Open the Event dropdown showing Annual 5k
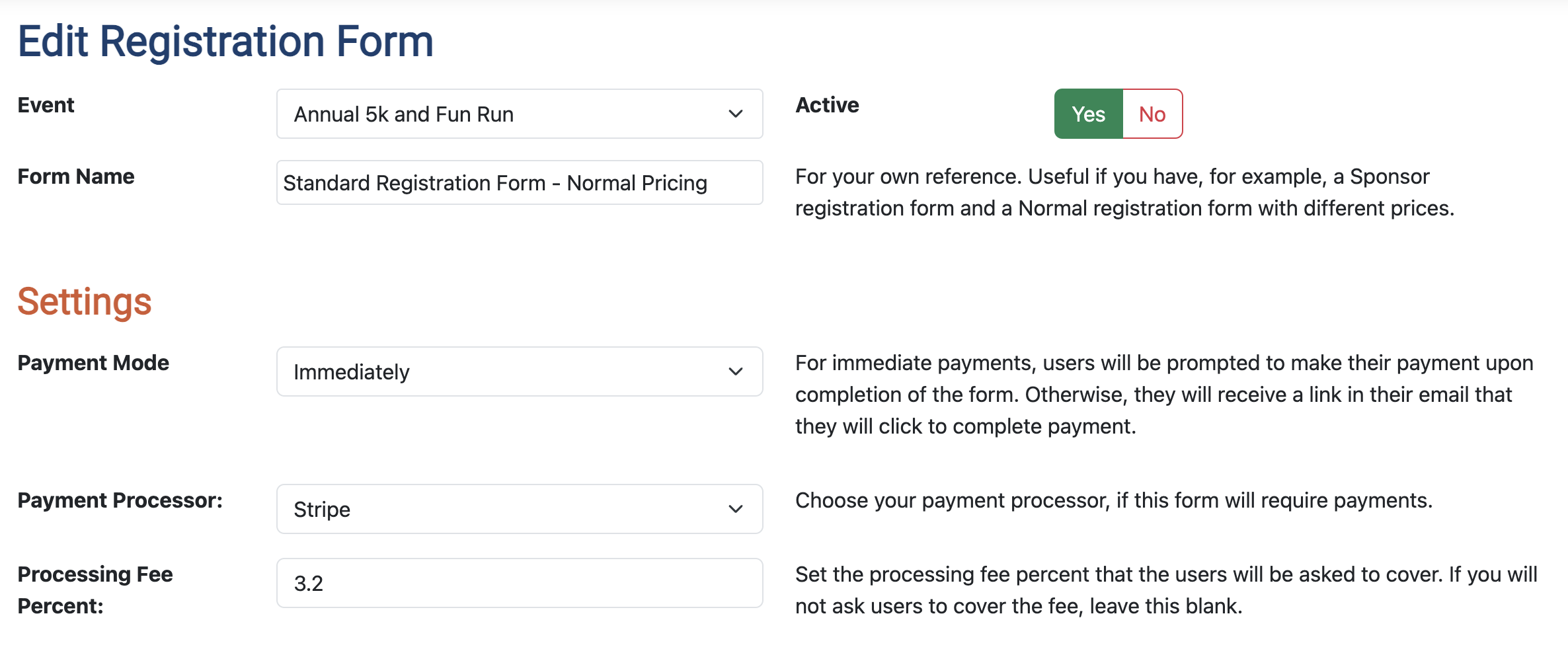 point(502,114)
